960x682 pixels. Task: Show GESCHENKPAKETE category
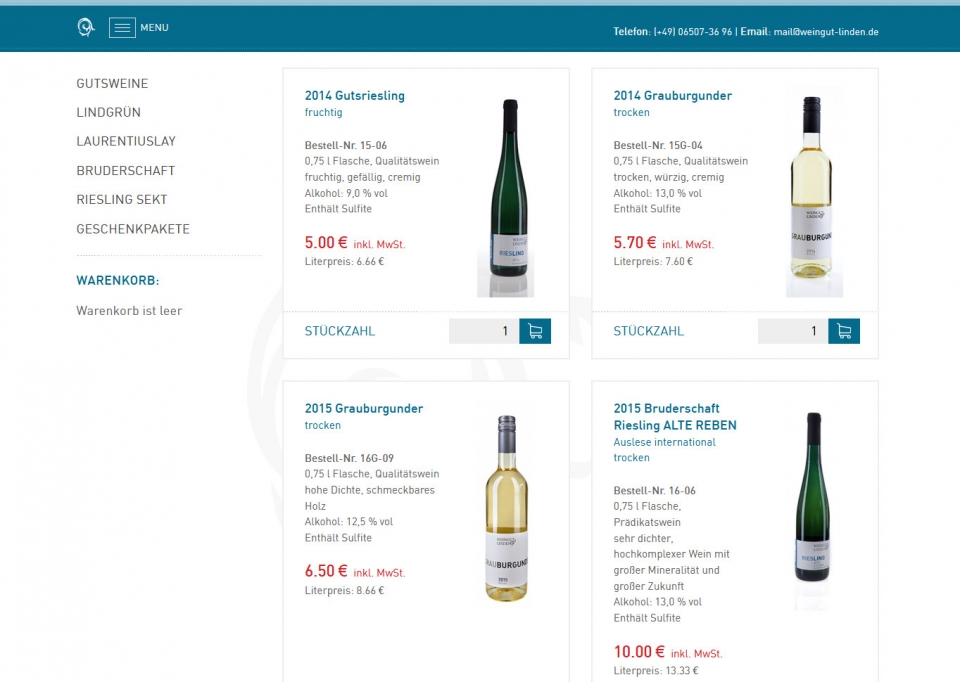coord(133,229)
